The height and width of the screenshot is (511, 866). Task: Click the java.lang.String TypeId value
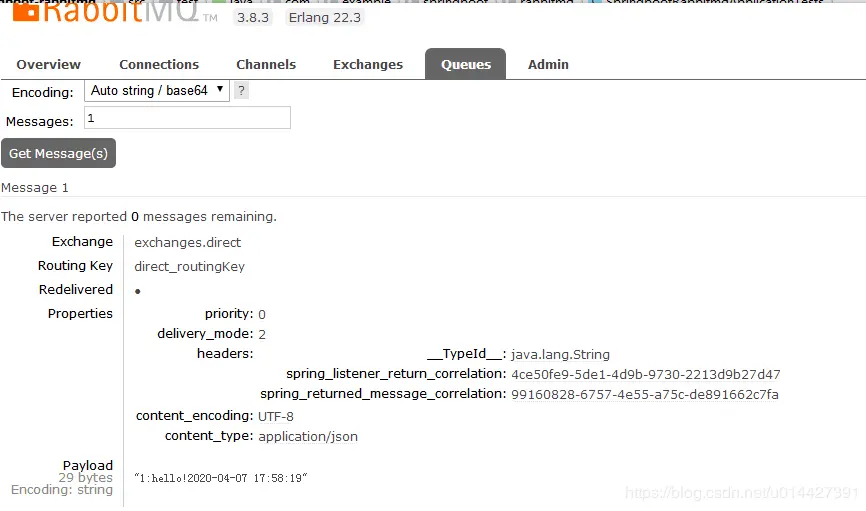[561, 355]
